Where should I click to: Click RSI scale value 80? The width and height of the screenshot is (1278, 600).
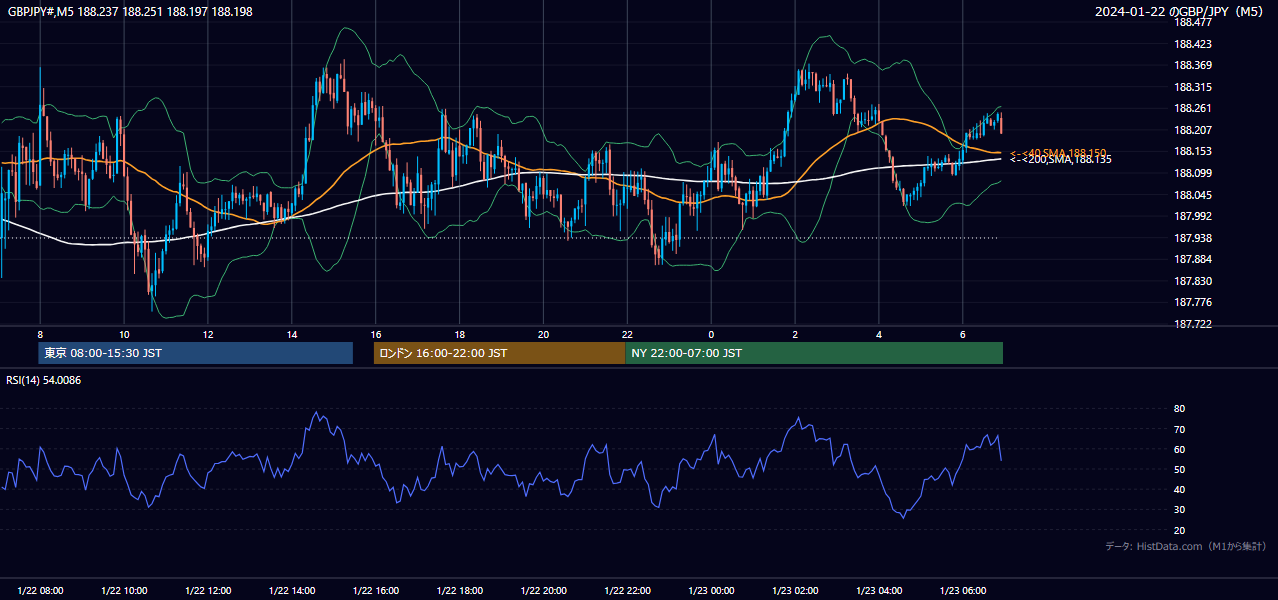pyautogui.click(x=1179, y=409)
